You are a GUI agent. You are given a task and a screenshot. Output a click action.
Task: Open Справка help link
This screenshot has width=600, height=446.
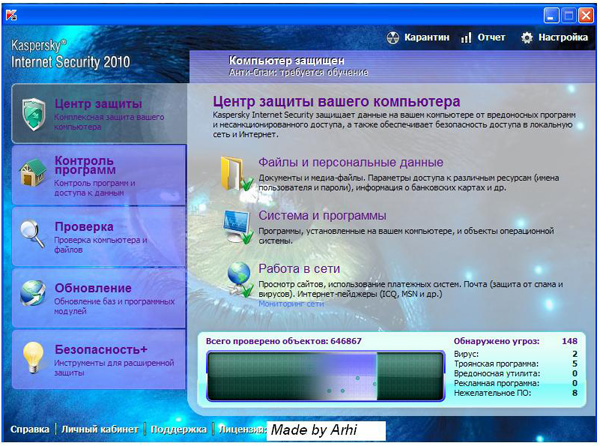pos(30,429)
